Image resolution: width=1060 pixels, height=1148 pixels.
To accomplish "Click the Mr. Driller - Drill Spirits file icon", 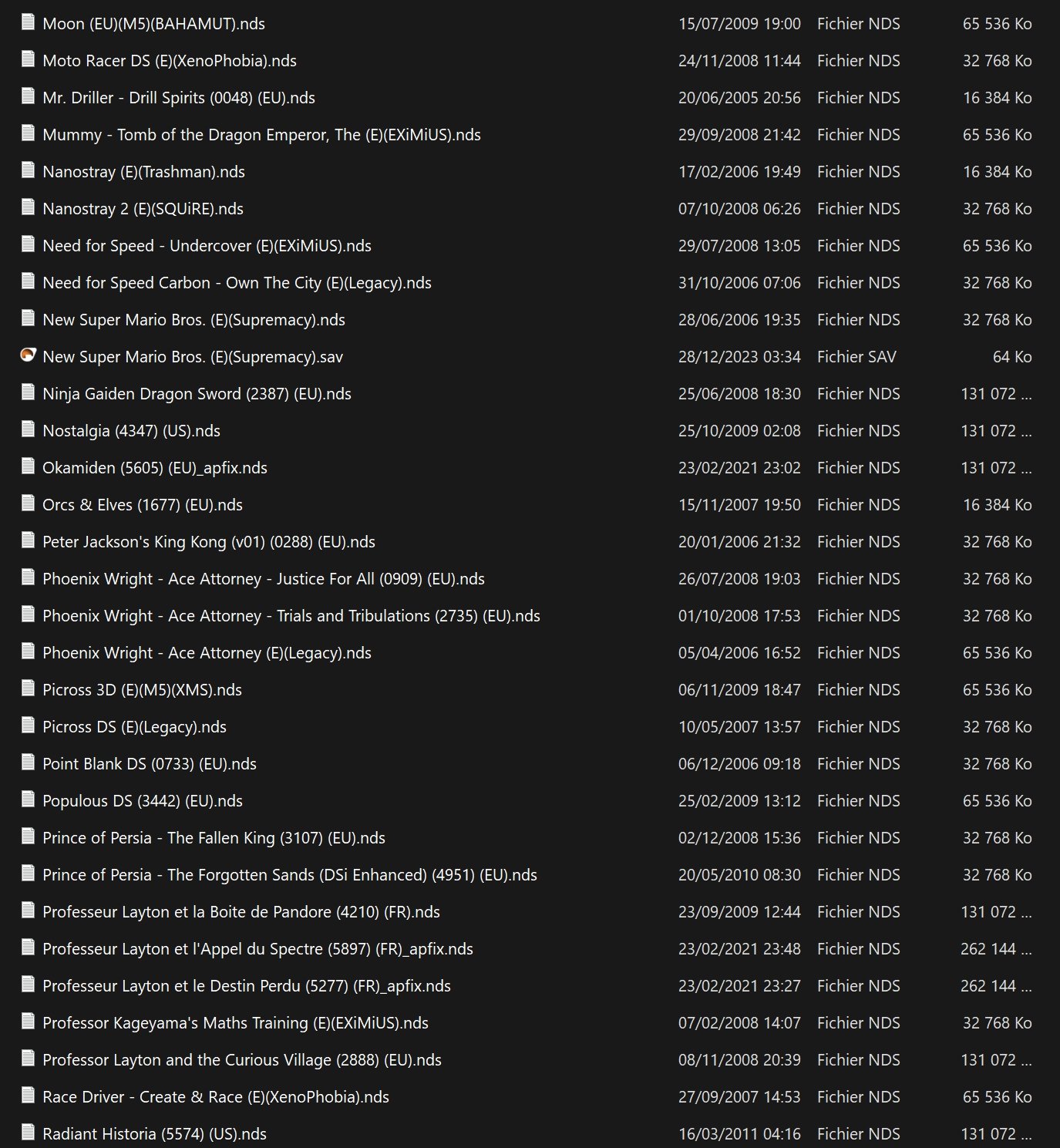I will (x=28, y=96).
